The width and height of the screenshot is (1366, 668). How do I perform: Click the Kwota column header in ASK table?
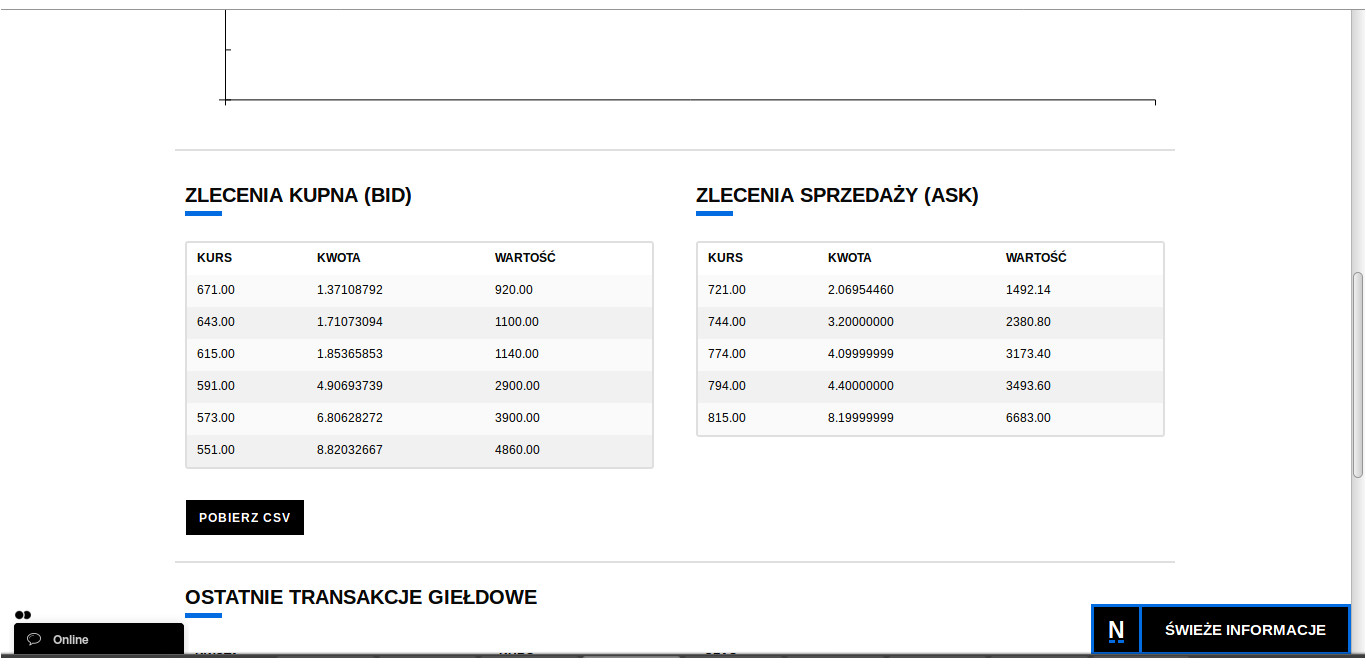coord(850,258)
